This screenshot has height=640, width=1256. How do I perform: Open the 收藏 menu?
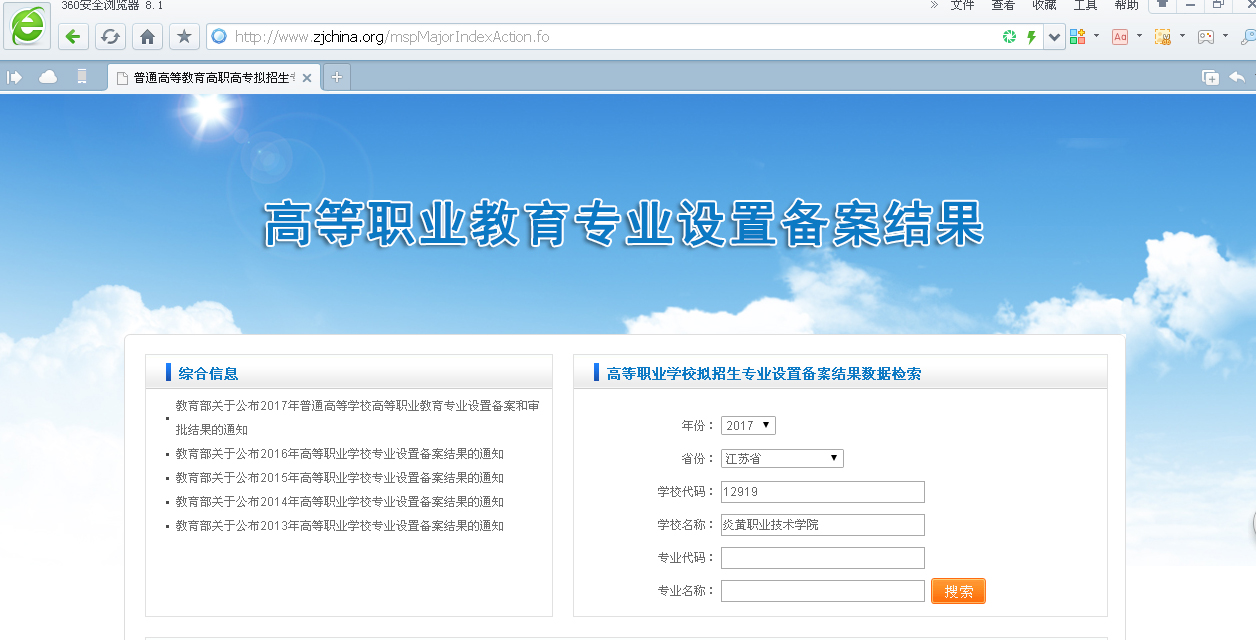(1044, 6)
